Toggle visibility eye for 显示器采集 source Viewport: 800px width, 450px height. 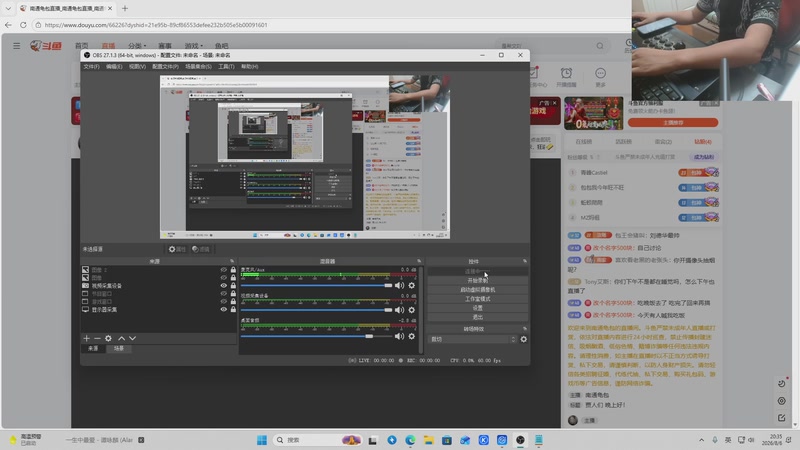click(223, 309)
